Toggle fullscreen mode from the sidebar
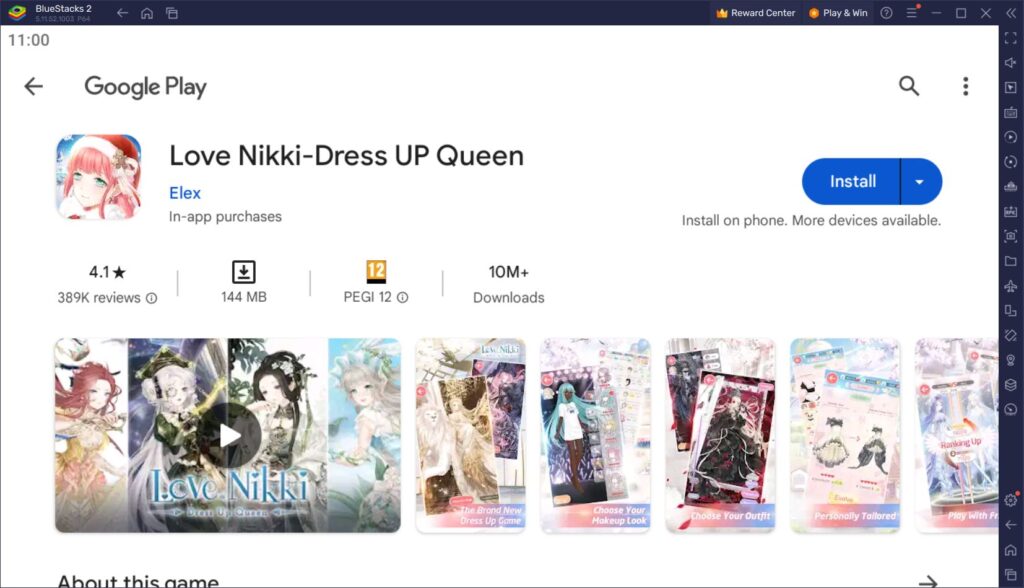This screenshot has width=1024, height=588. (x=1009, y=37)
